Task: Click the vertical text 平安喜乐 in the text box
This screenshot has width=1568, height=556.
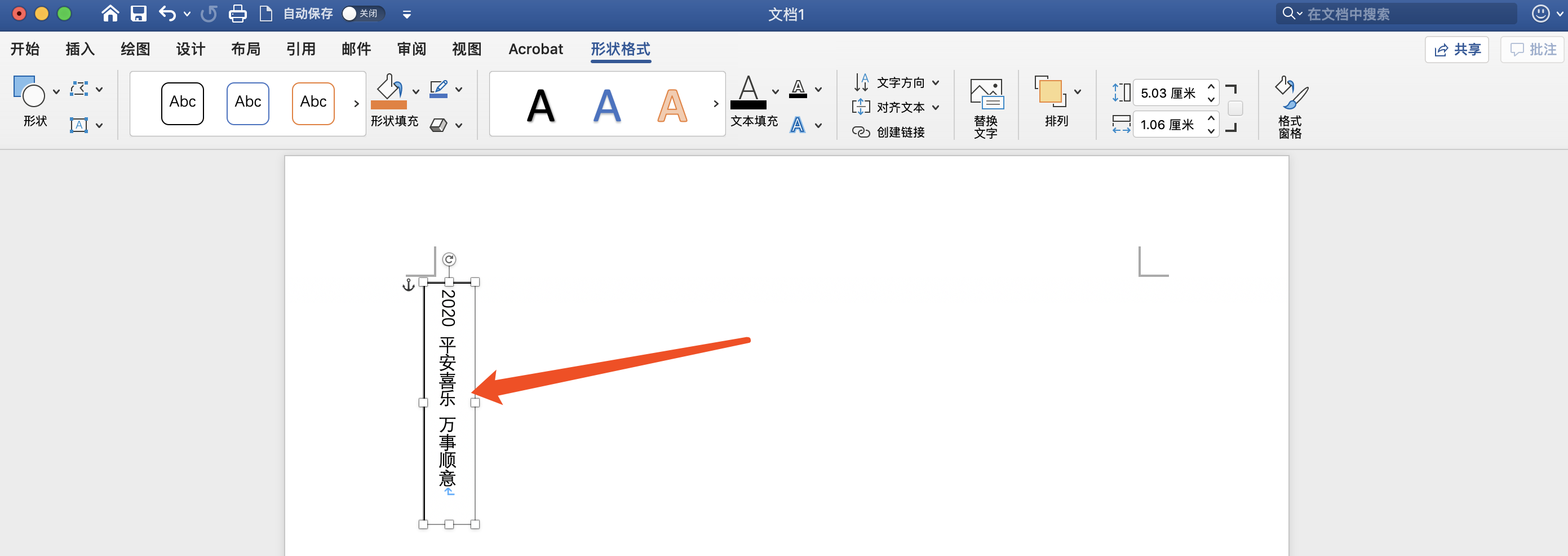Action: 448,372
